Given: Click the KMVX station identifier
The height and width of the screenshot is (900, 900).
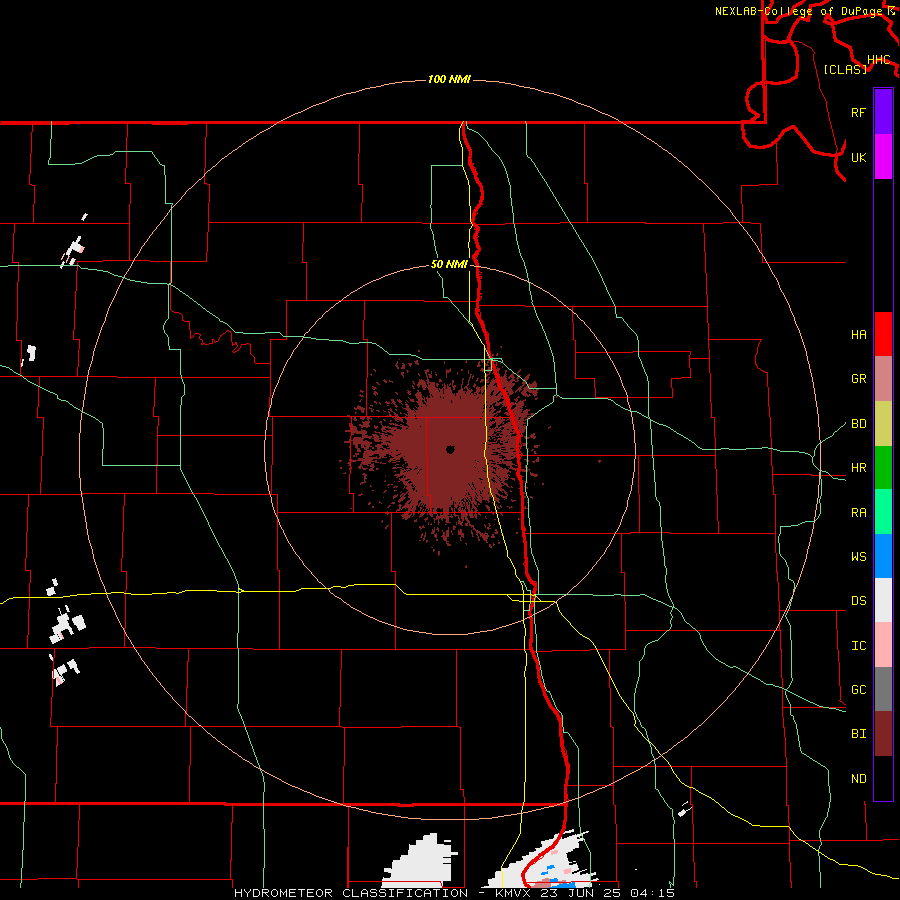Looking at the screenshot, I should [x=515, y=893].
